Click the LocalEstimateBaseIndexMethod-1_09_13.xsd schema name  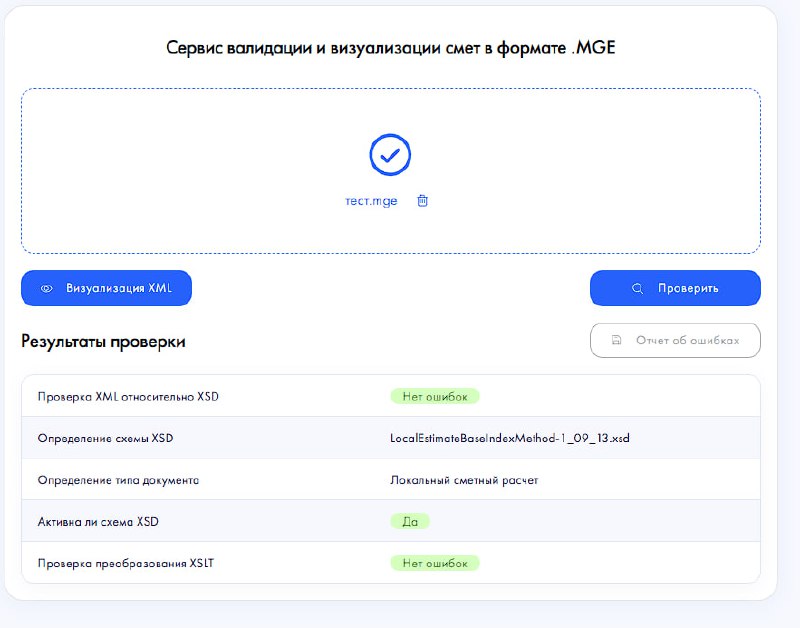510,438
